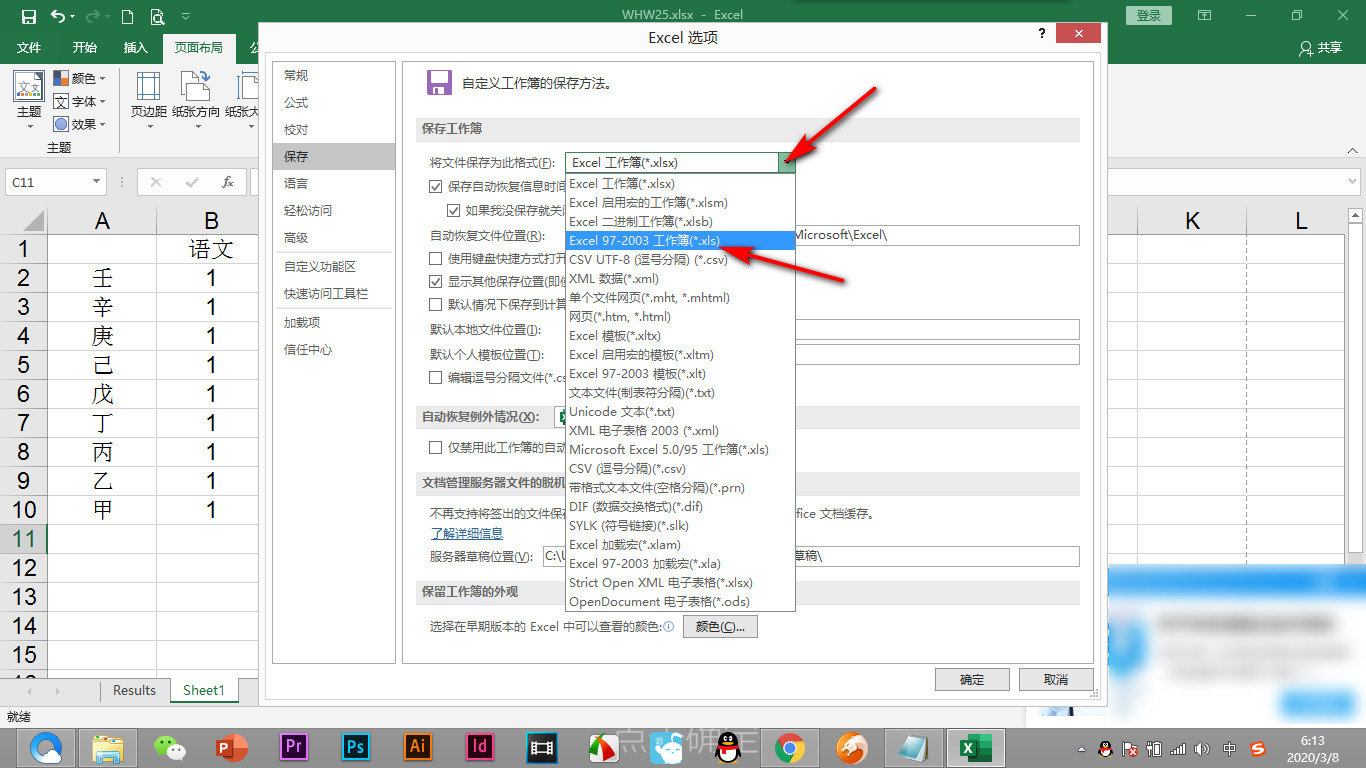
Task: Click the Undo arrow icon
Action: pos(58,16)
